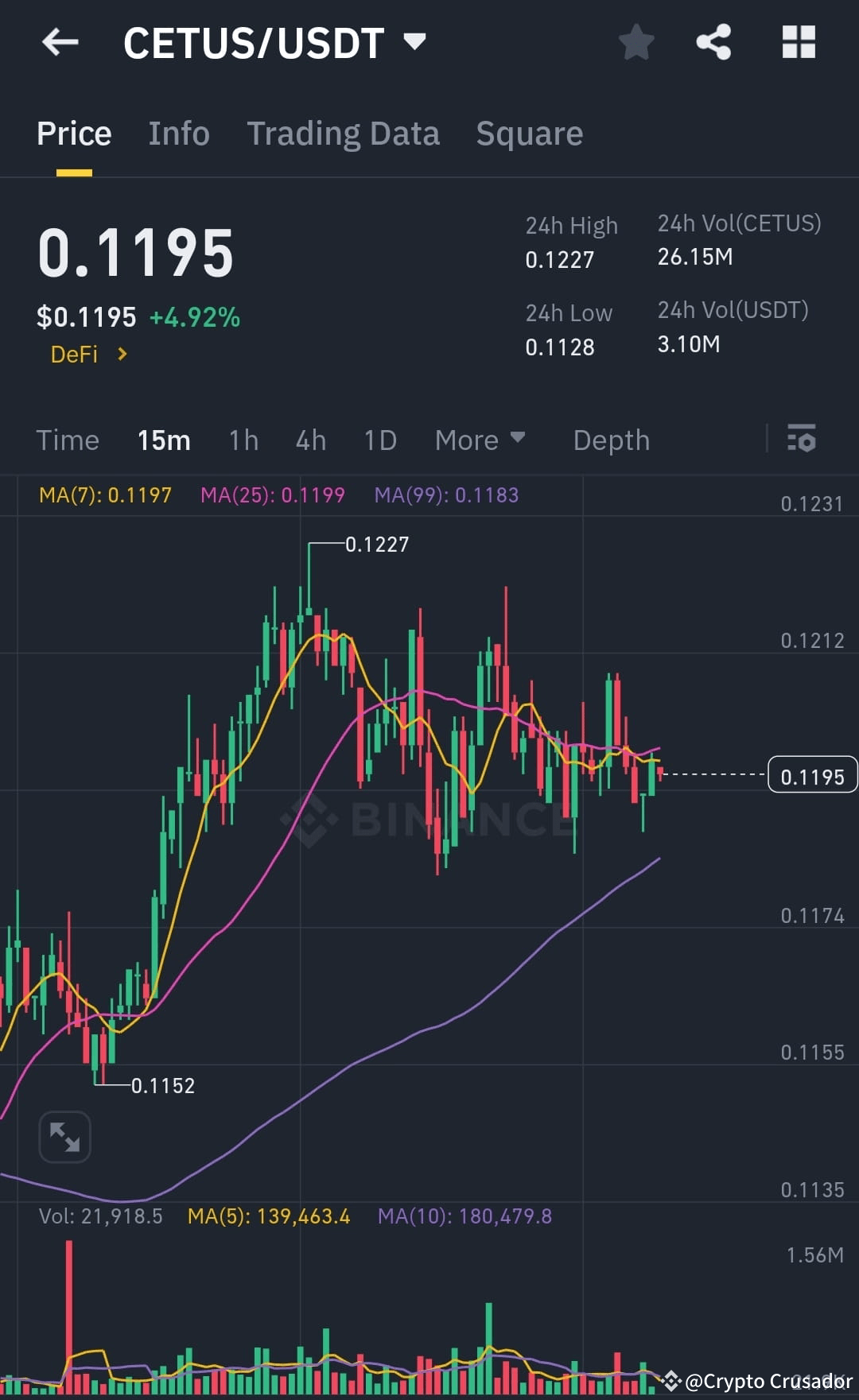Toggle the MA(25) indicator label
The height and width of the screenshot is (1400, 859).
[x=274, y=494]
